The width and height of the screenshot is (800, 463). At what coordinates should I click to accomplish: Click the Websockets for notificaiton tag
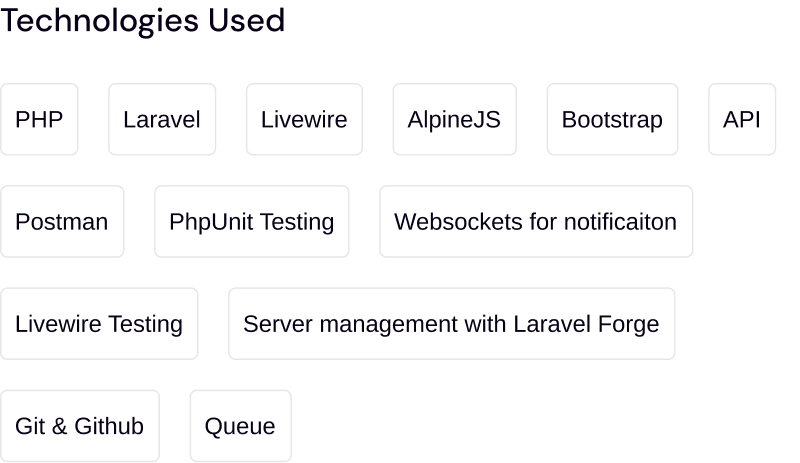pos(536,222)
